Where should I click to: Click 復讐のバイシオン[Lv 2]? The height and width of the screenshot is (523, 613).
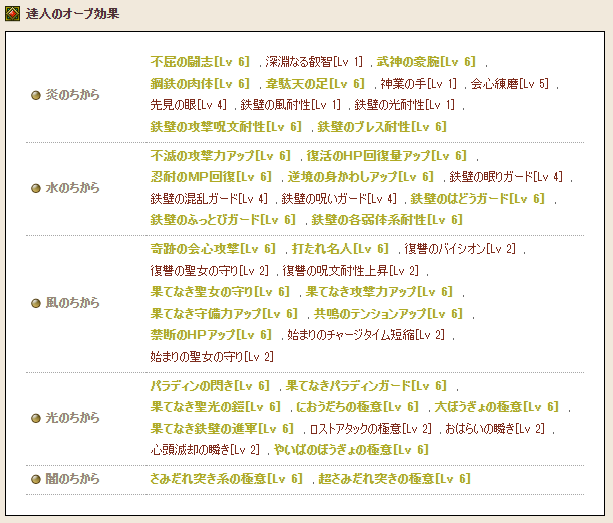click(460, 249)
